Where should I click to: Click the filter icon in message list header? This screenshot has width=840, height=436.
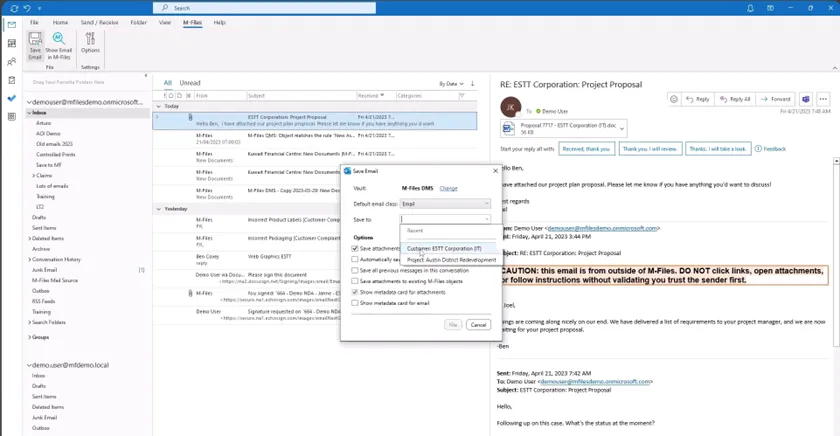462,95
